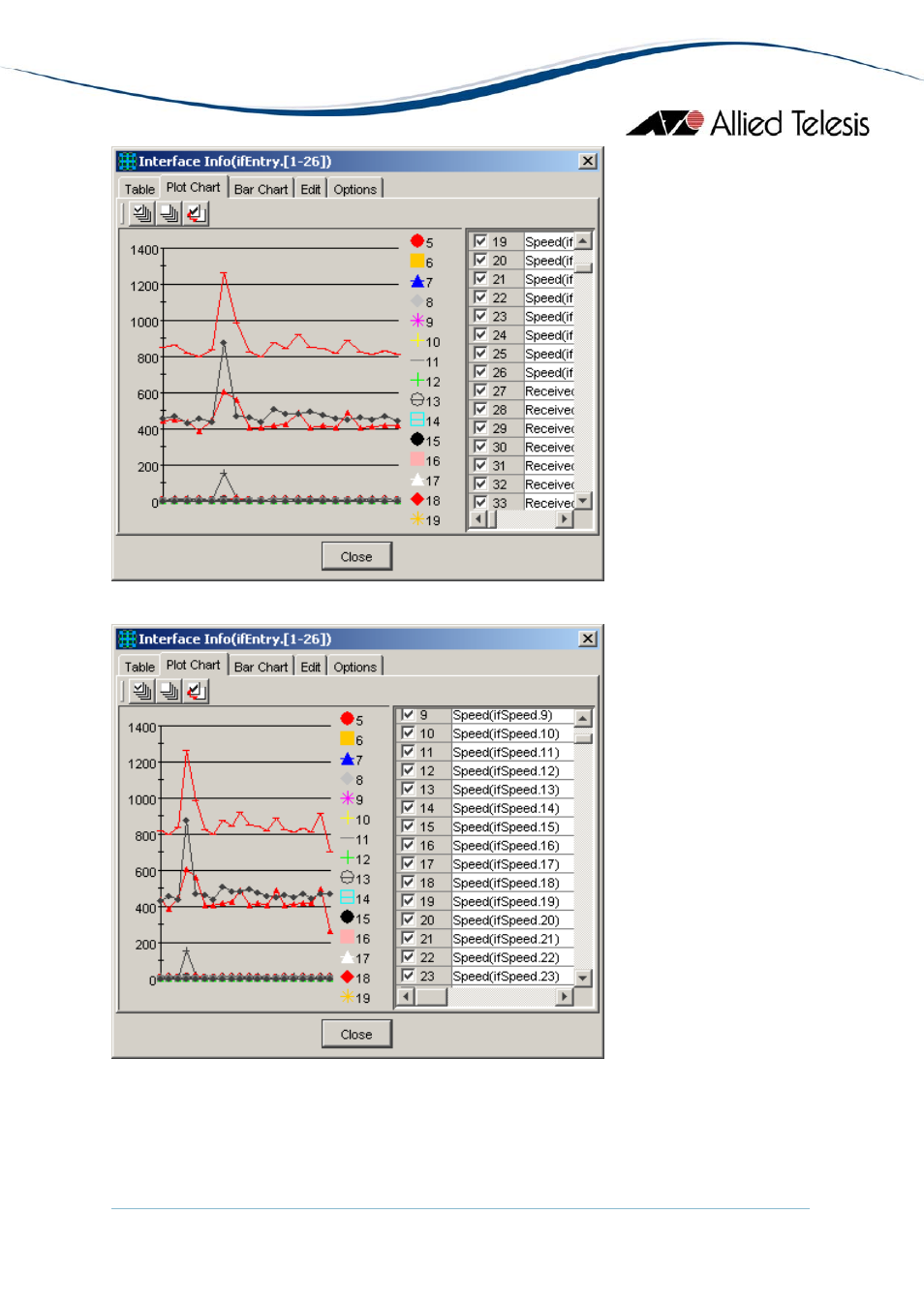Click checked-stack toolbar icon in lower window
The height and width of the screenshot is (1308, 924).
(x=142, y=691)
